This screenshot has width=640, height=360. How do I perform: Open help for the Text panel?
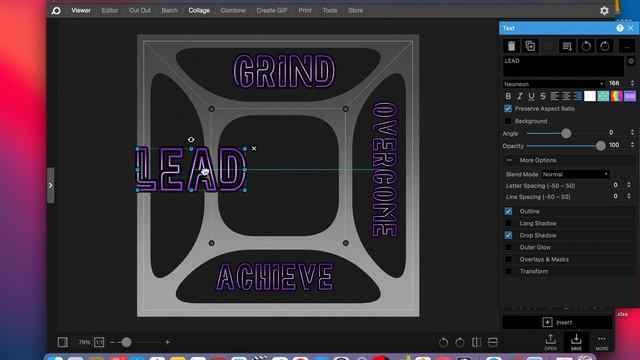click(620, 28)
